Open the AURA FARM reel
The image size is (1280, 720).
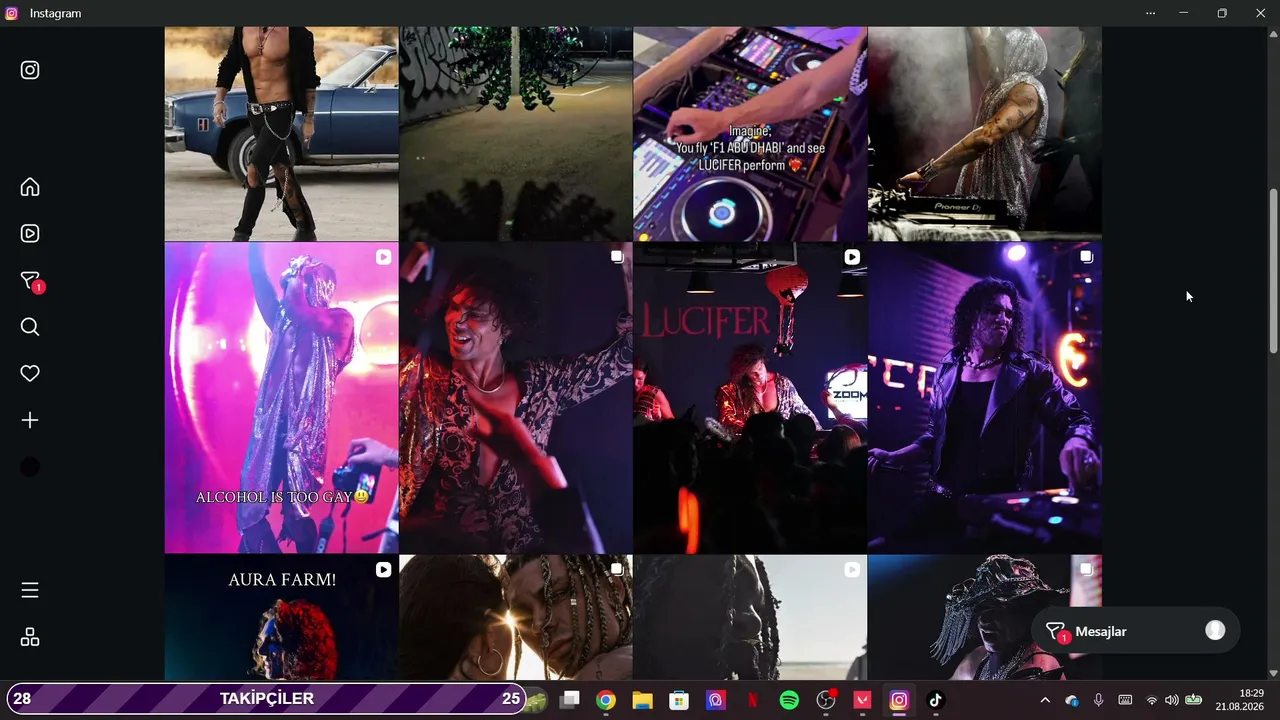tap(281, 618)
